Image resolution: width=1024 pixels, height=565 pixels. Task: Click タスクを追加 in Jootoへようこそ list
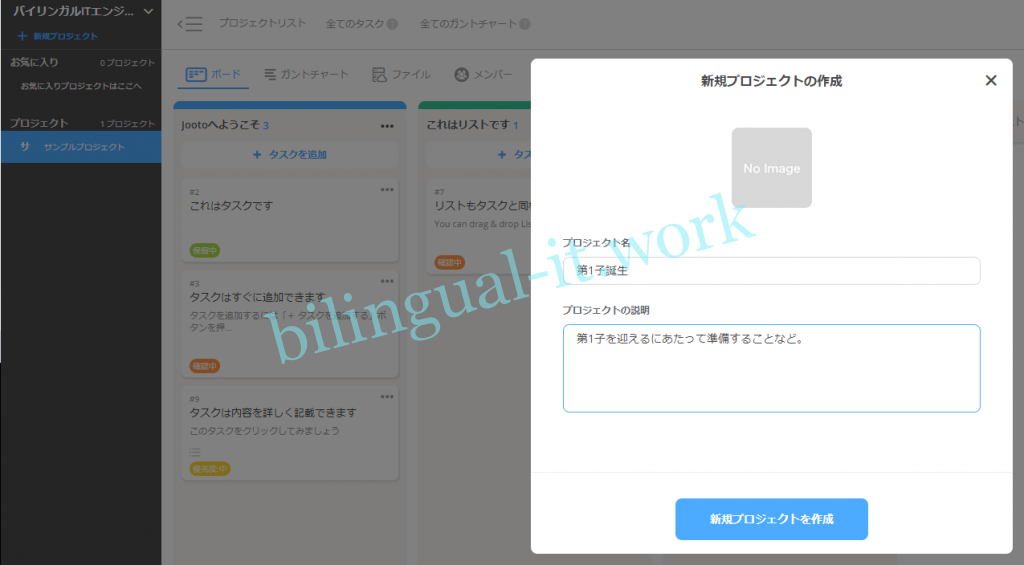click(x=289, y=155)
